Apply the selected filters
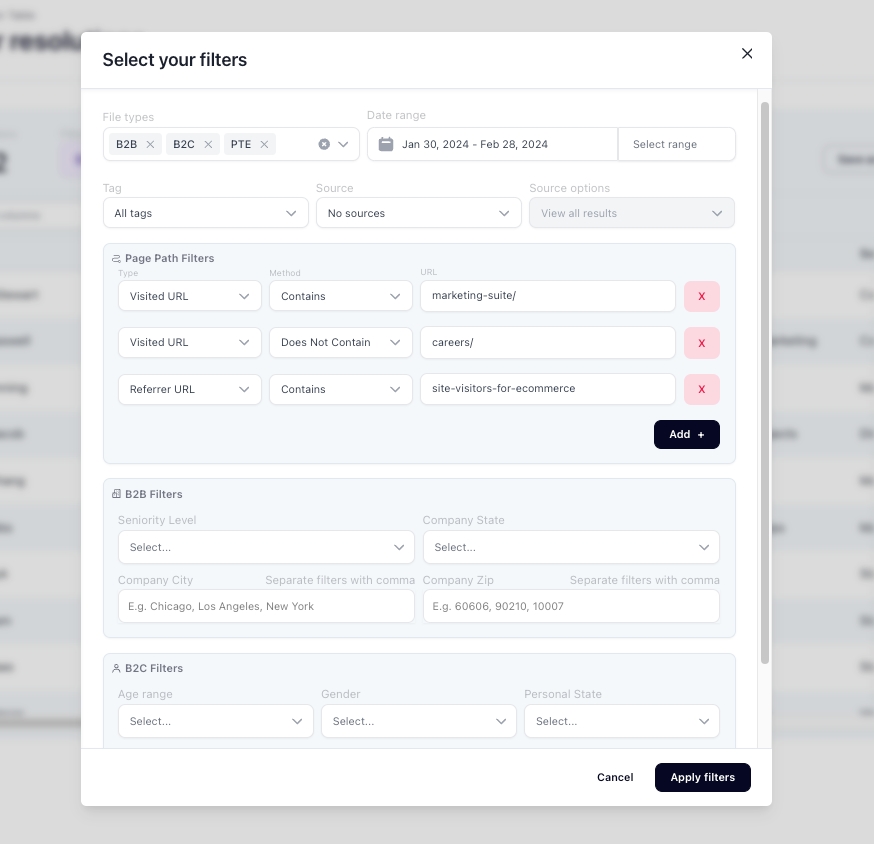This screenshot has height=844, width=874. (x=702, y=777)
